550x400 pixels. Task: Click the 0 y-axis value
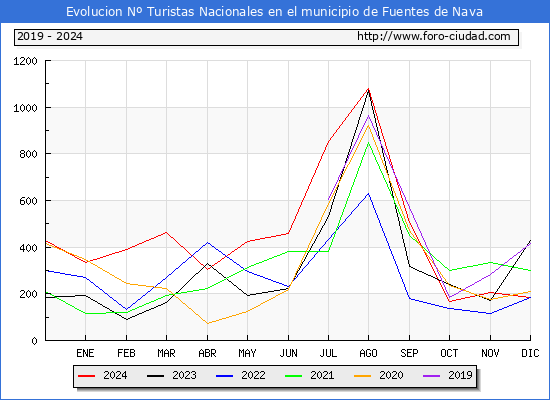(34, 341)
